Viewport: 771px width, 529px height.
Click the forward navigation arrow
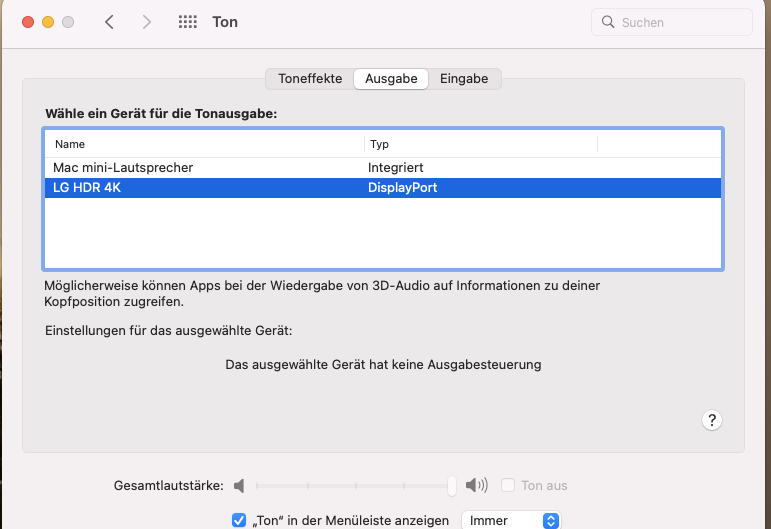(147, 22)
